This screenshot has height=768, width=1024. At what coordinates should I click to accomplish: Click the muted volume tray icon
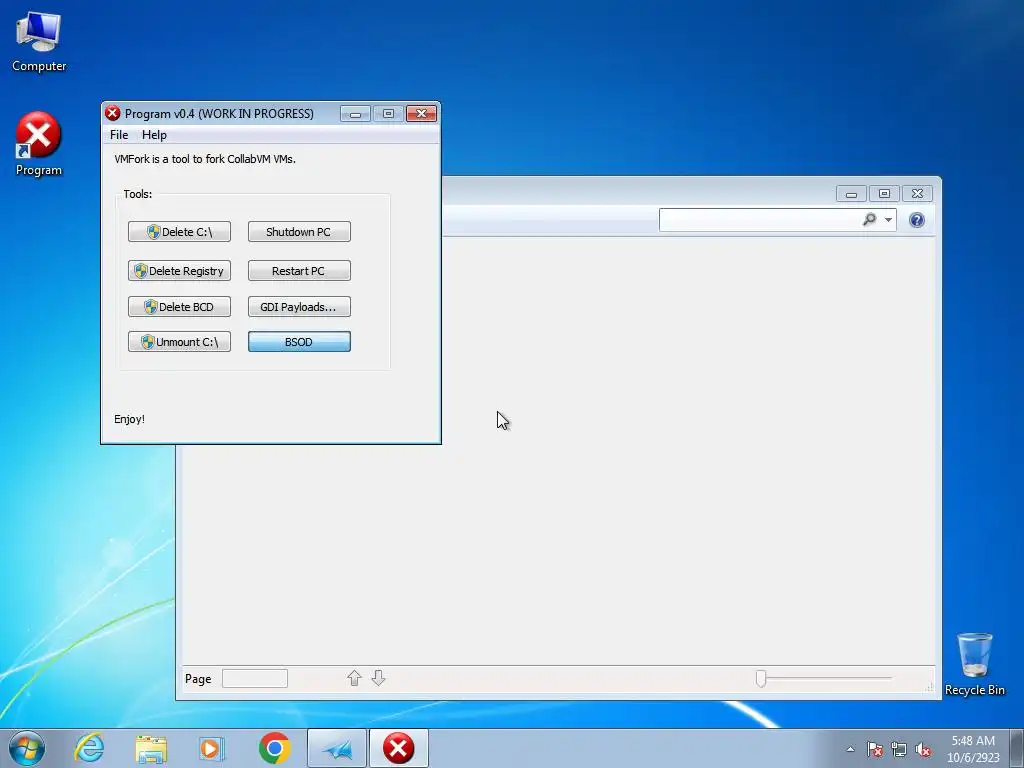click(923, 749)
